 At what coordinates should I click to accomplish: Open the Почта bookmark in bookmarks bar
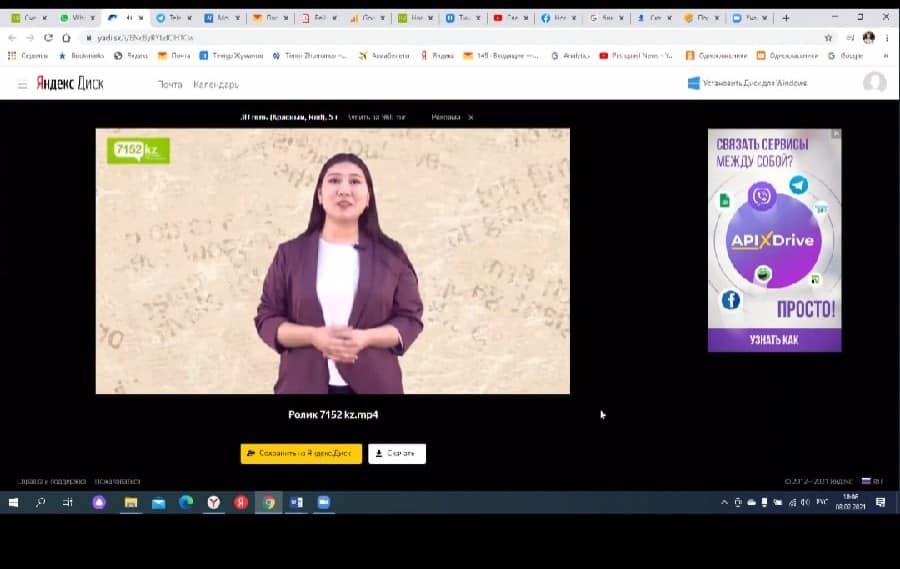click(174, 56)
